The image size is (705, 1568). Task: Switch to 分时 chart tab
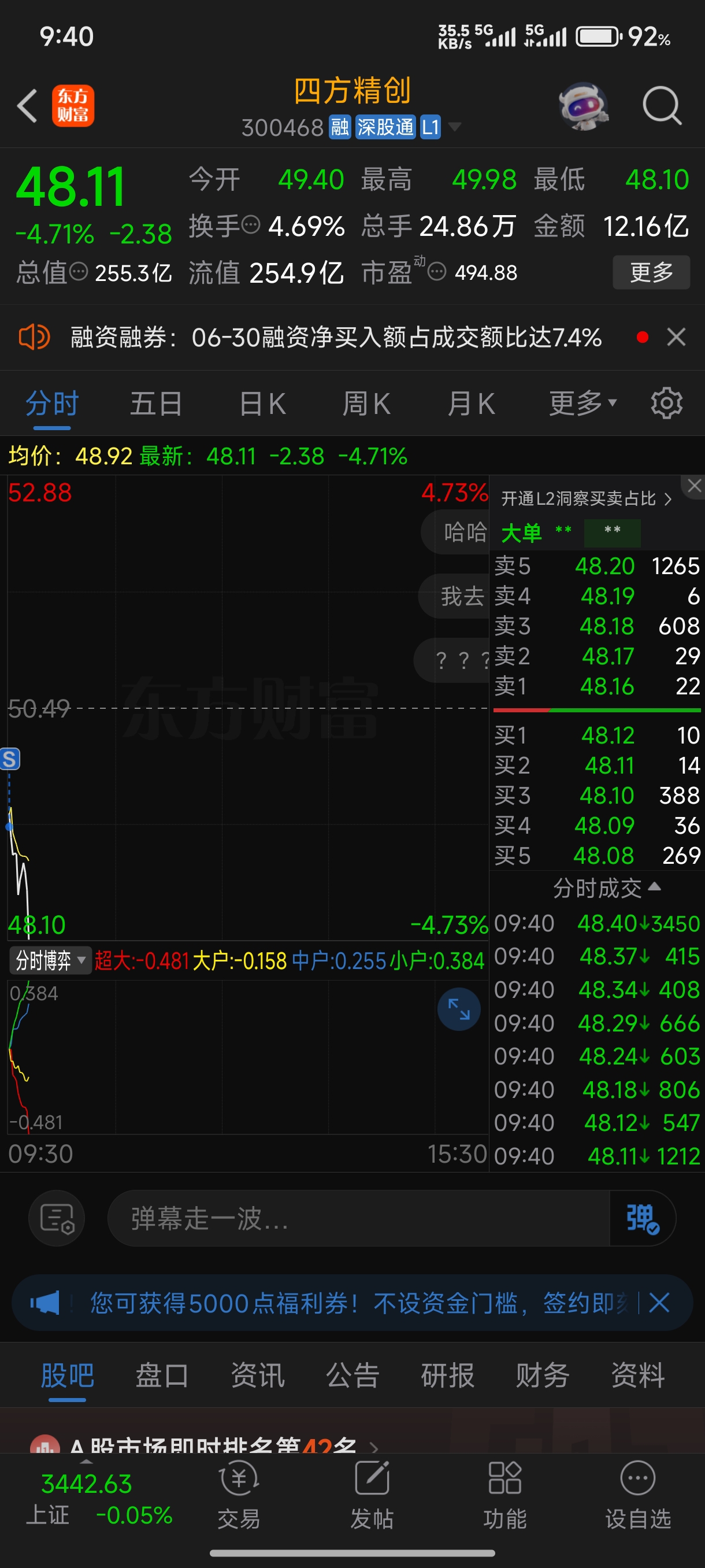tap(53, 404)
